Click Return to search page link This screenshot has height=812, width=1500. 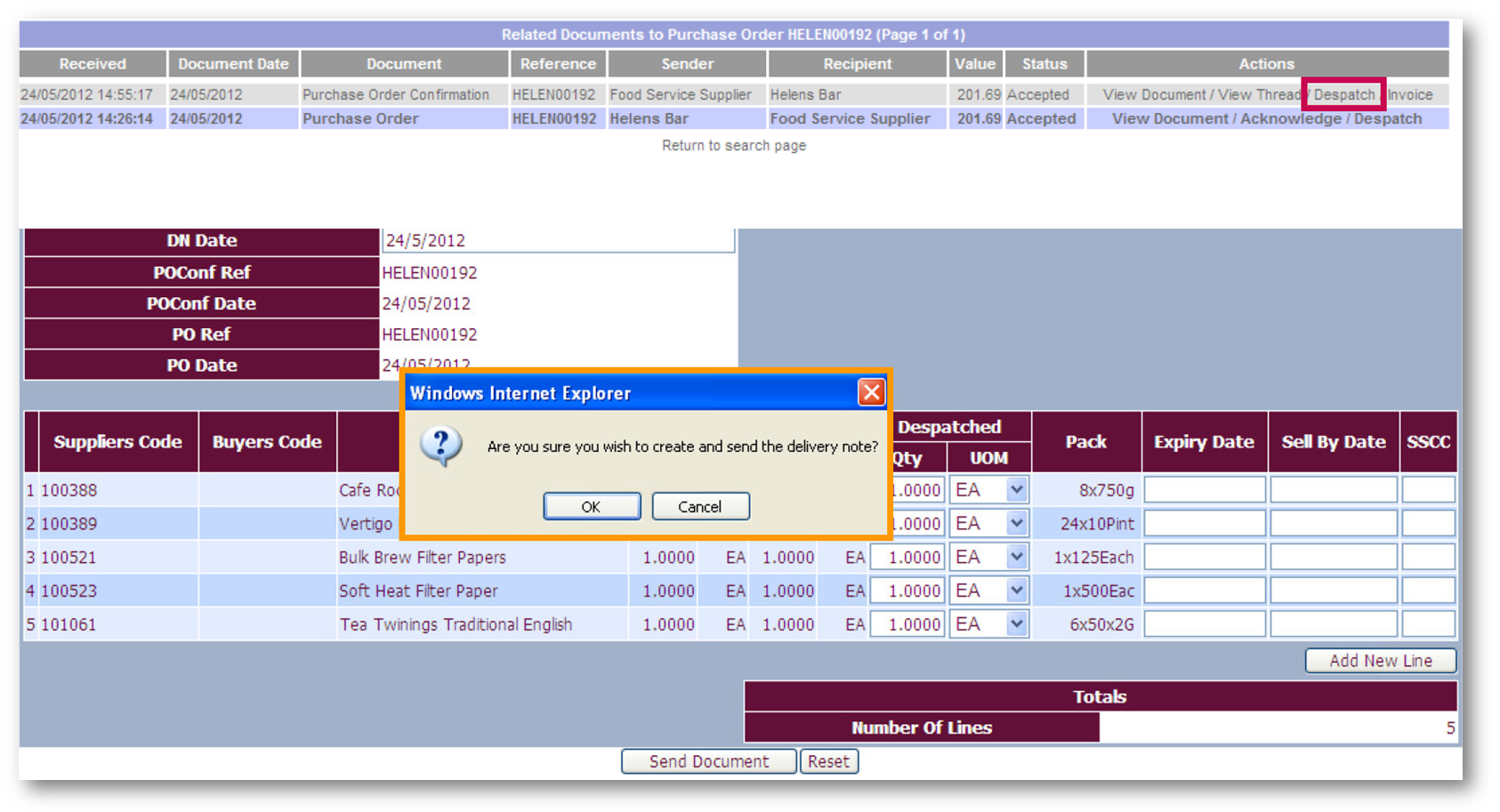[734, 145]
